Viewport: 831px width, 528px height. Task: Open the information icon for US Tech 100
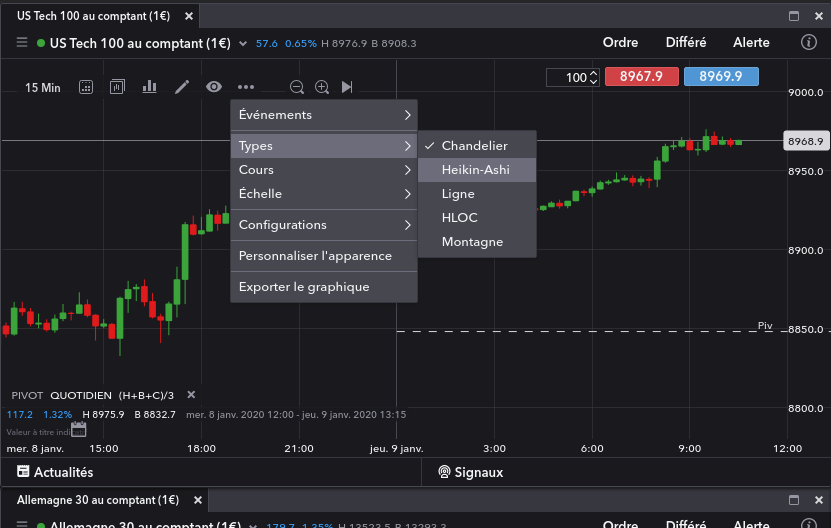coord(809,43)
